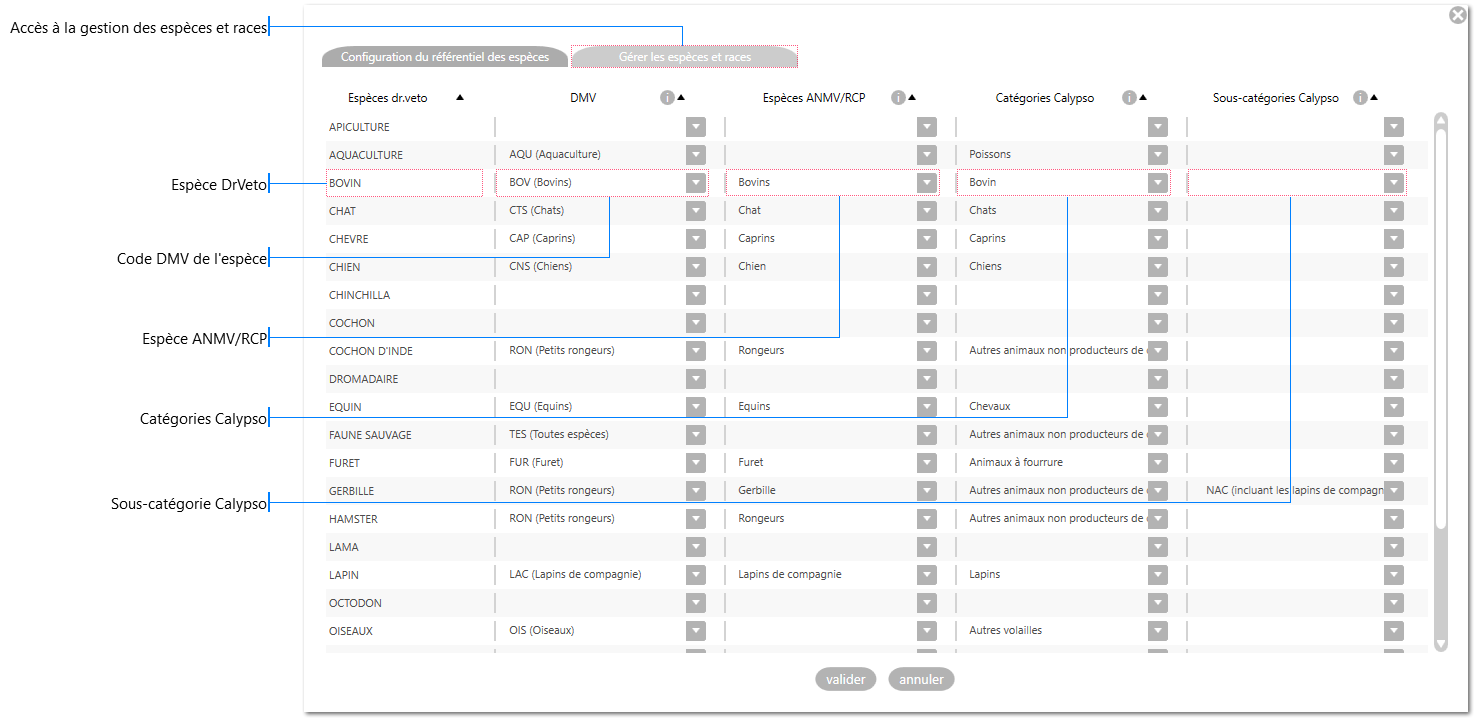Select the FURET species name

tap(344, 463)
